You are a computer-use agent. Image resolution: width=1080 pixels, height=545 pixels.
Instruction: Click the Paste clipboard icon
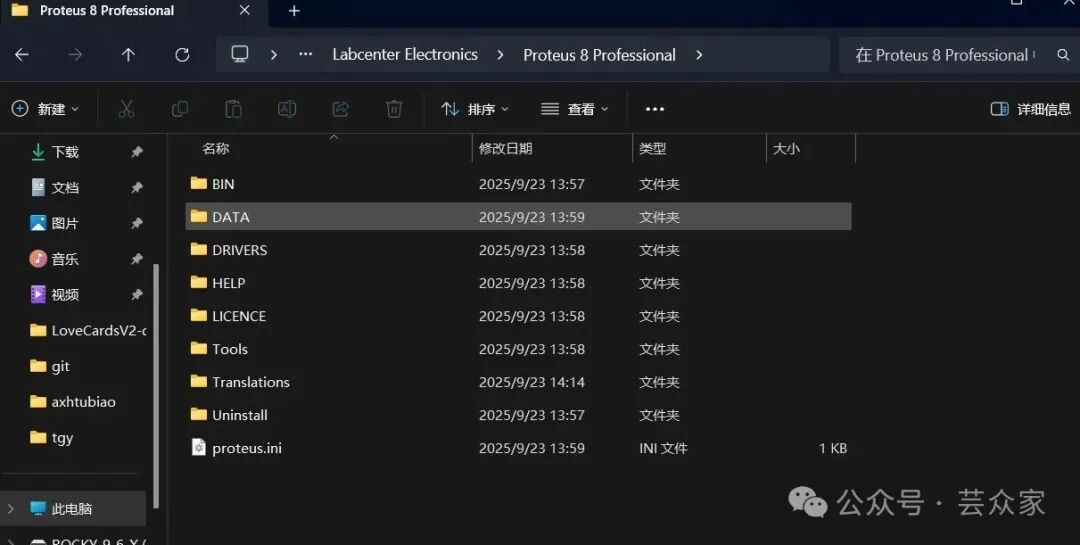point(233,109)
